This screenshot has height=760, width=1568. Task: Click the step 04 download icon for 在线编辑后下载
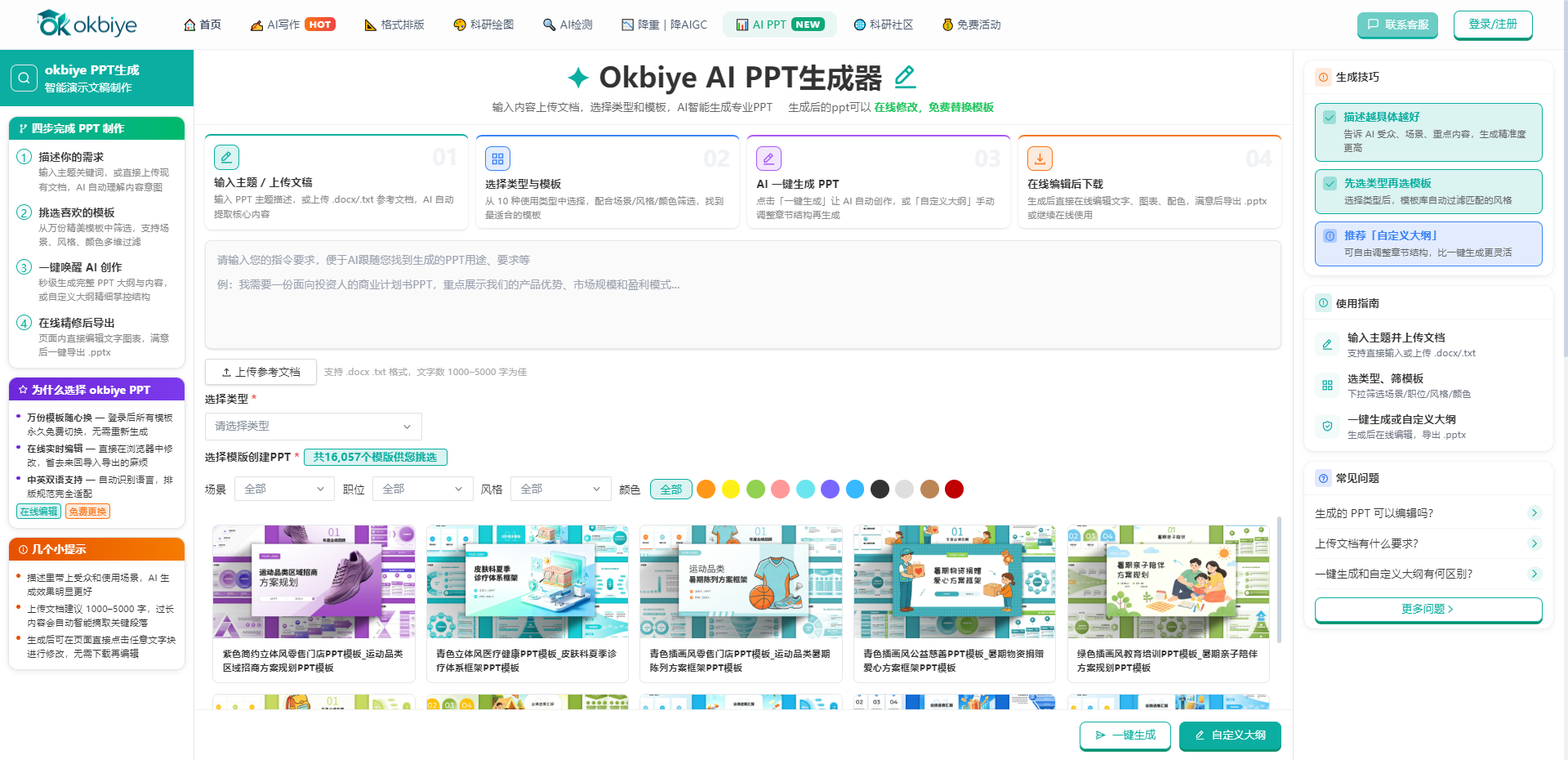tap(1040, 159)
